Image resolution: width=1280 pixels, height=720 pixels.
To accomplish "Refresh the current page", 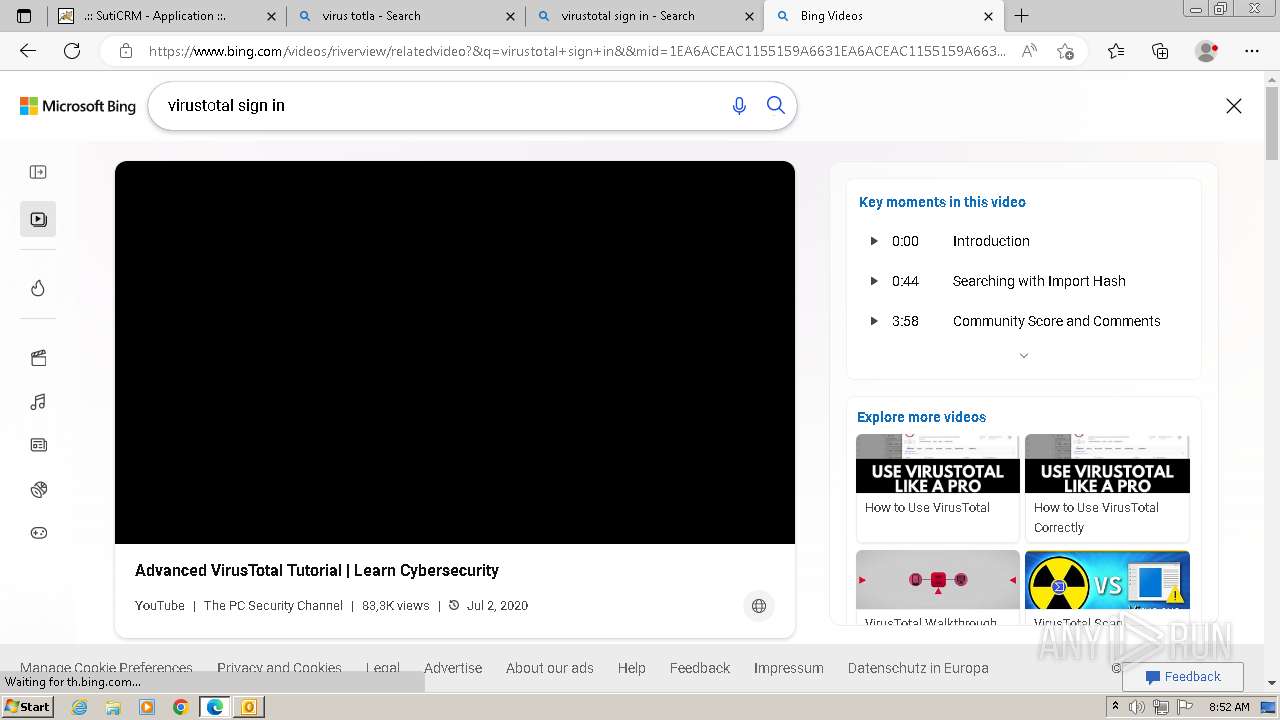I will point(72,51).
